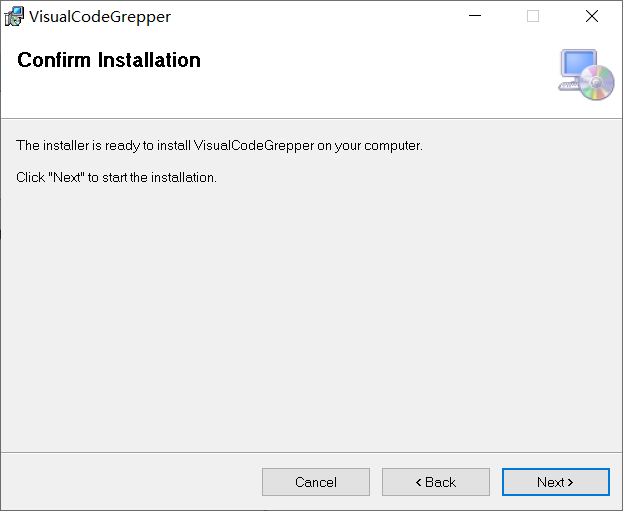
Task: Click the 'Click "Next" to start' instruction line
Action: click(x=116, y=177)
